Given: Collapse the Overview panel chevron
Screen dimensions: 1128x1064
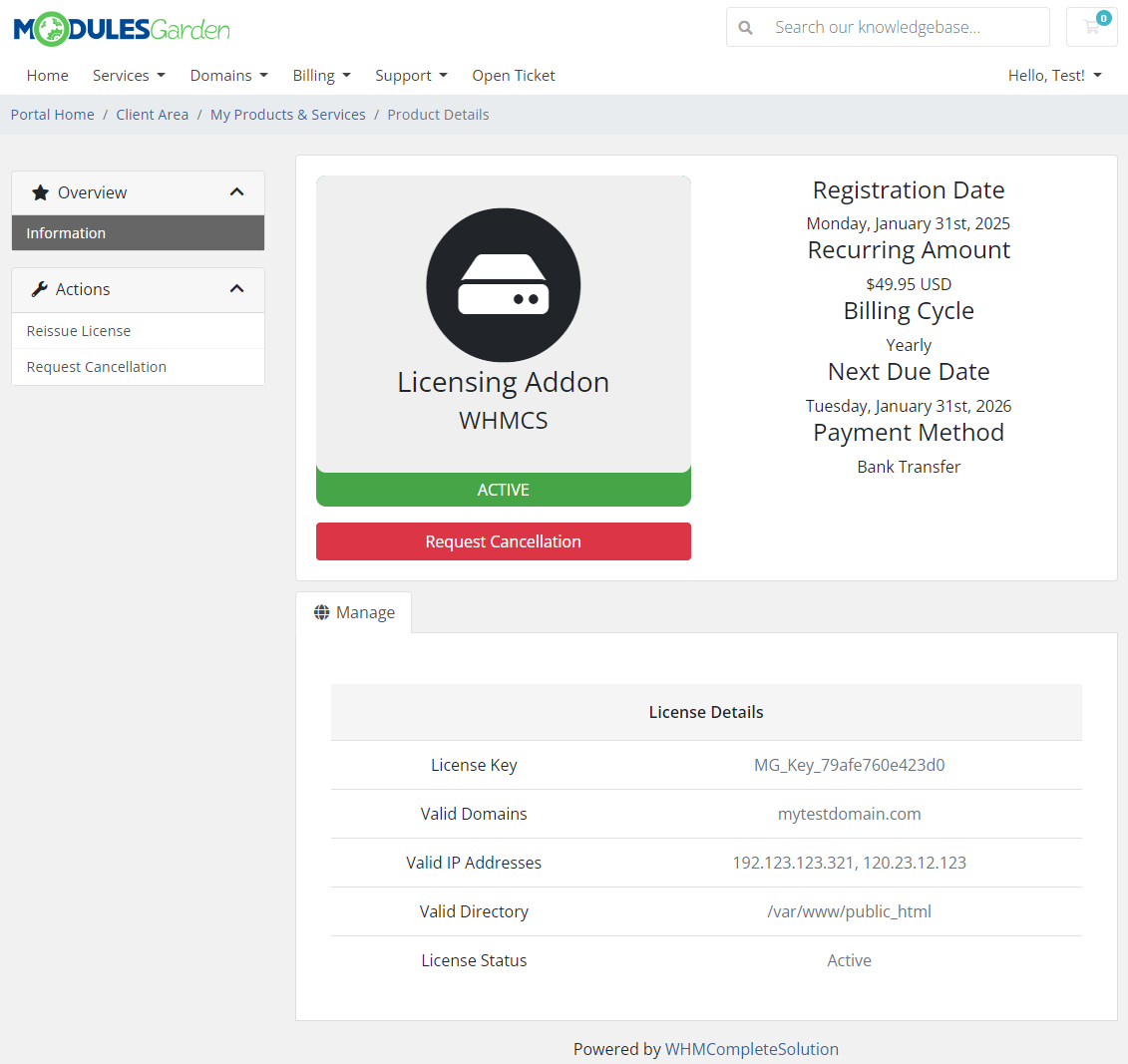Looking at the screenshot, I should click(237, 191).
